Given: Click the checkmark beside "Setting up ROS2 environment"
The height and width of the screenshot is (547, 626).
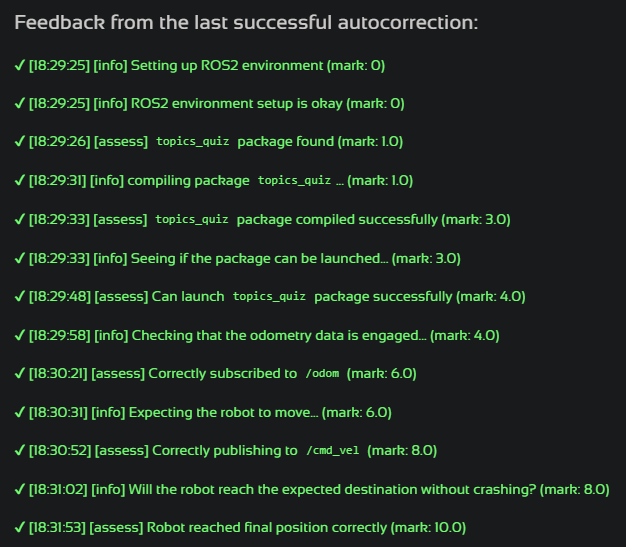Looking at the screenshot, I should pos(19,65).
